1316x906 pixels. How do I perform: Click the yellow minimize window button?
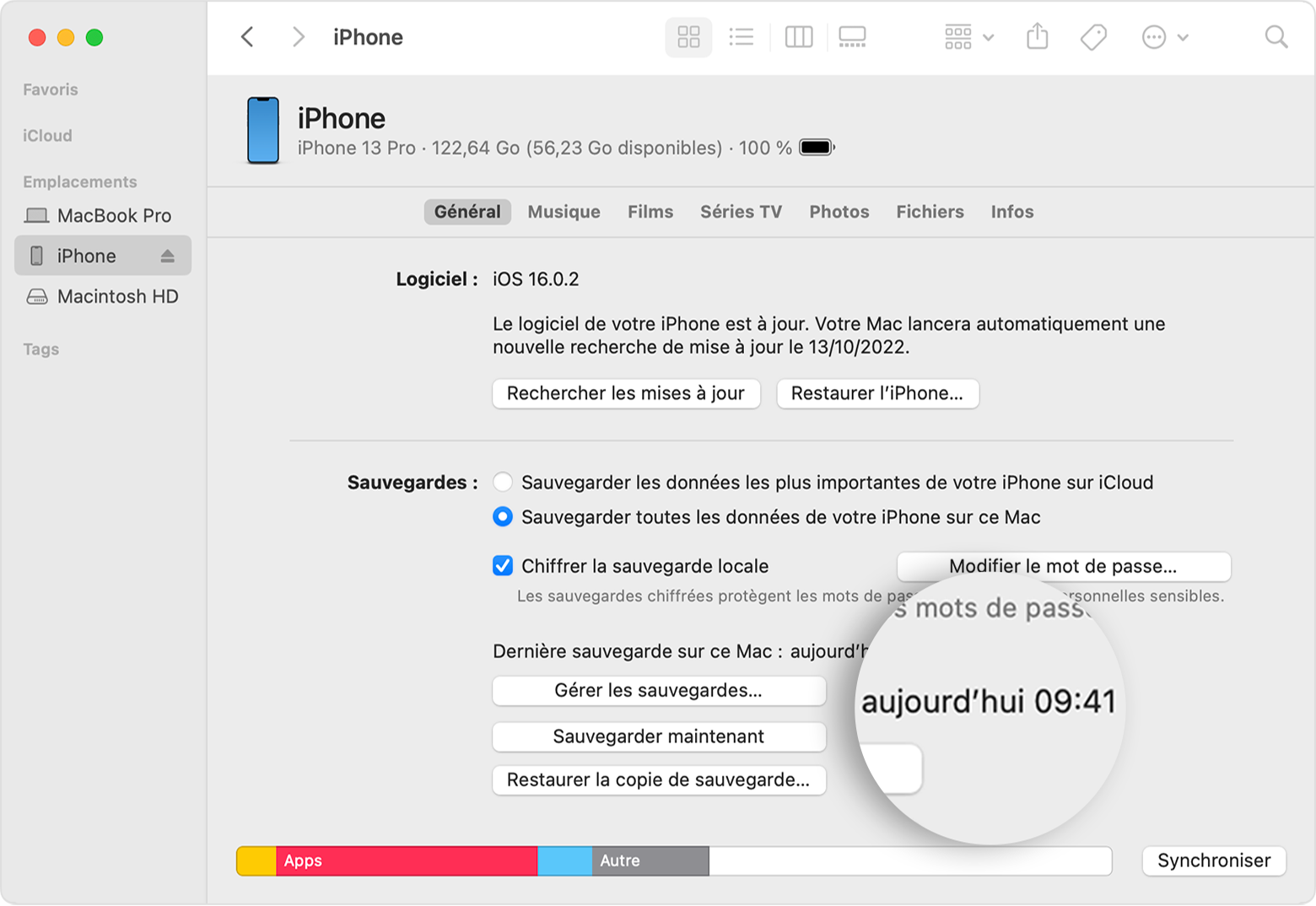[66, 37]
